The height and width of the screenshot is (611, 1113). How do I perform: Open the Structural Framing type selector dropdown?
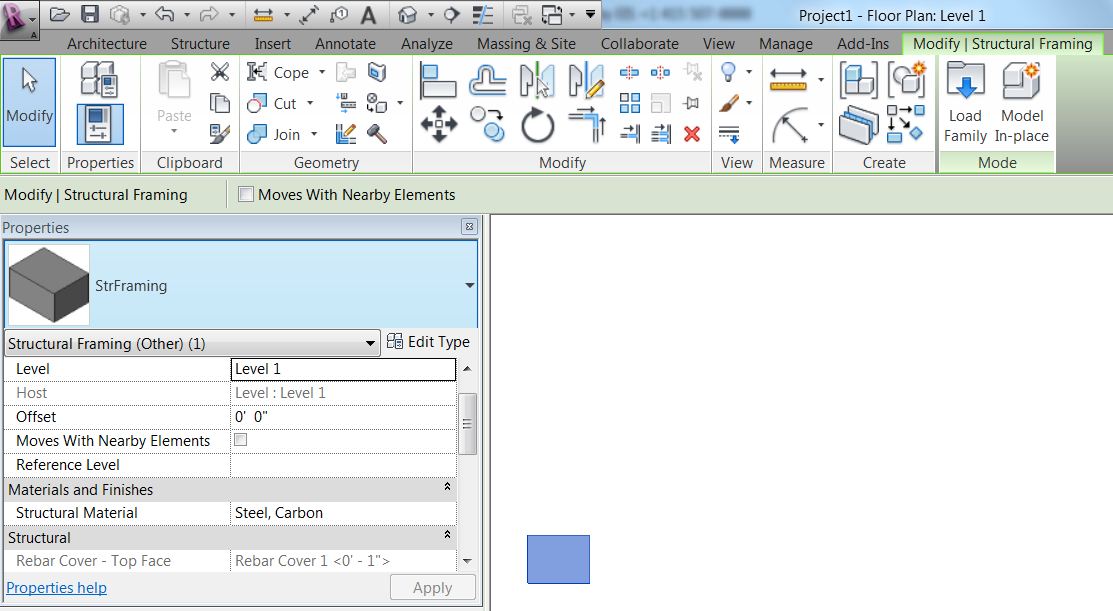click(370, 343)
